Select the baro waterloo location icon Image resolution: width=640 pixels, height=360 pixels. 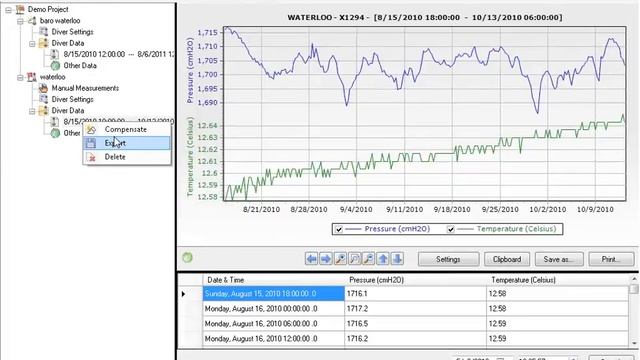coord(32,20)
